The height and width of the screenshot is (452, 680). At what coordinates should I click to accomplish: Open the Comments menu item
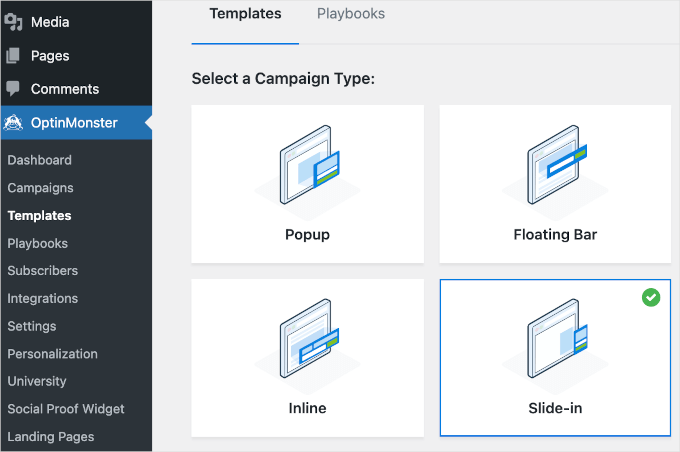[76, 89]
